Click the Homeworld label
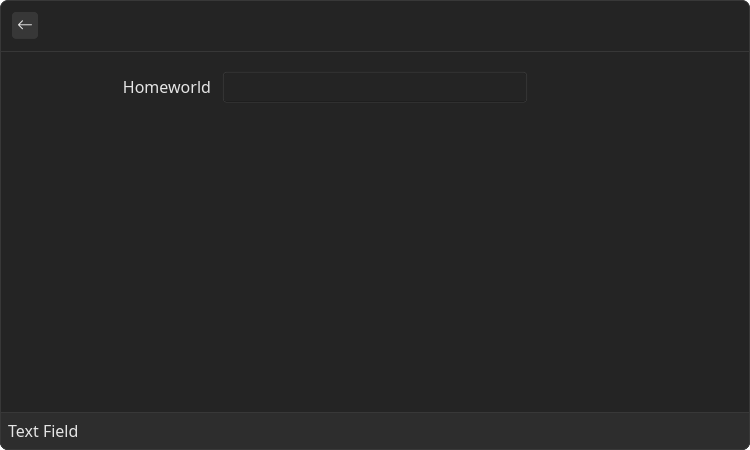 point(166,87)
